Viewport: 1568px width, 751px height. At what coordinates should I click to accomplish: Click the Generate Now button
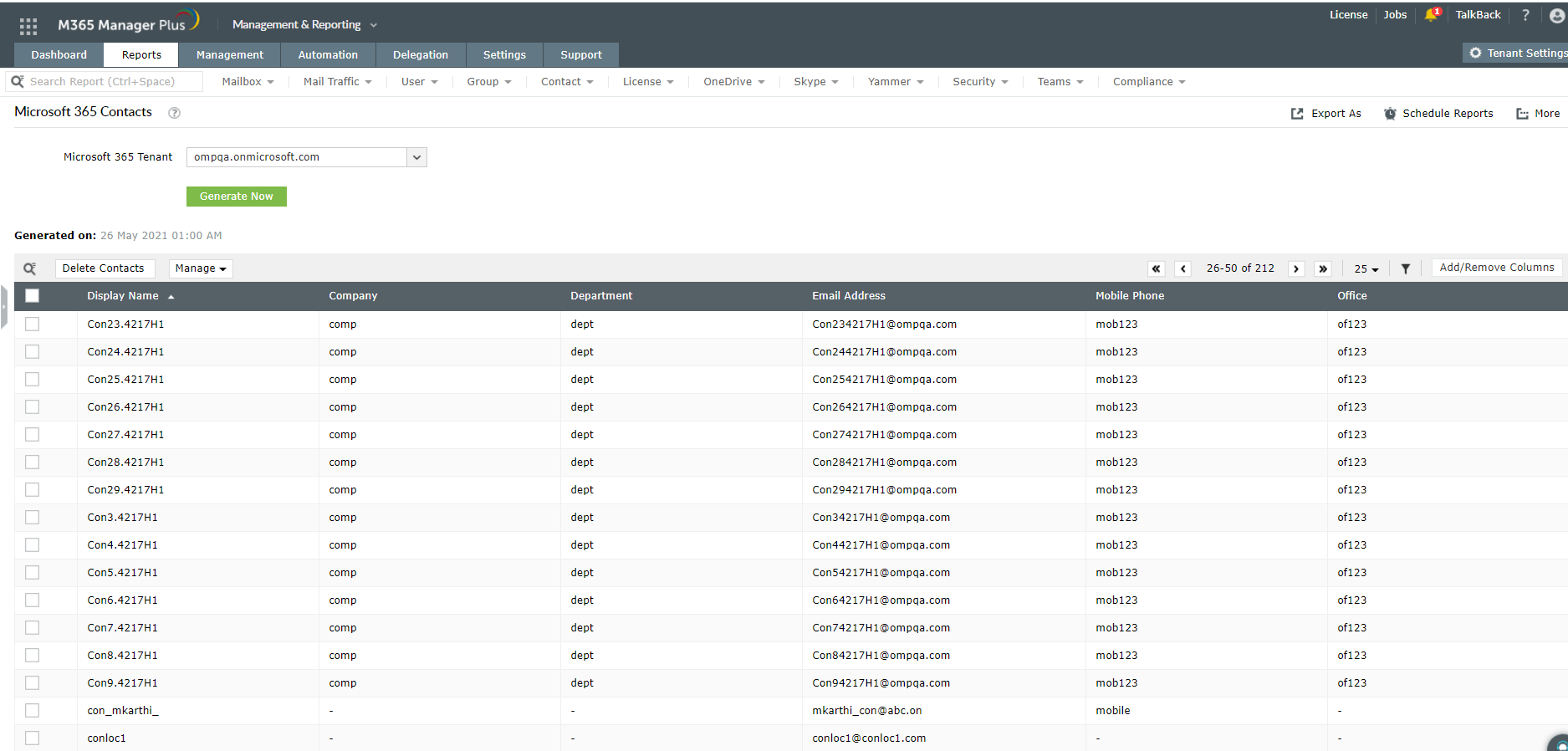point(237,197)
